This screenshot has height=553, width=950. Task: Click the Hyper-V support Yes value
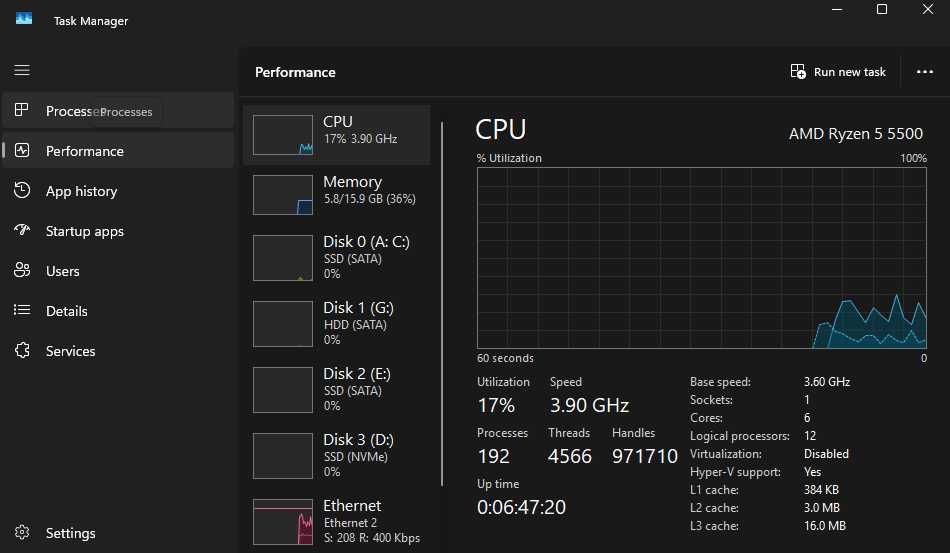[812, 472]
